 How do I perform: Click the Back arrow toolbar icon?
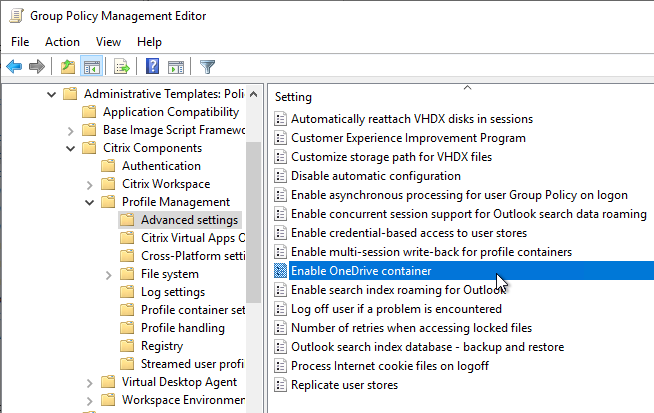(14, 67)
